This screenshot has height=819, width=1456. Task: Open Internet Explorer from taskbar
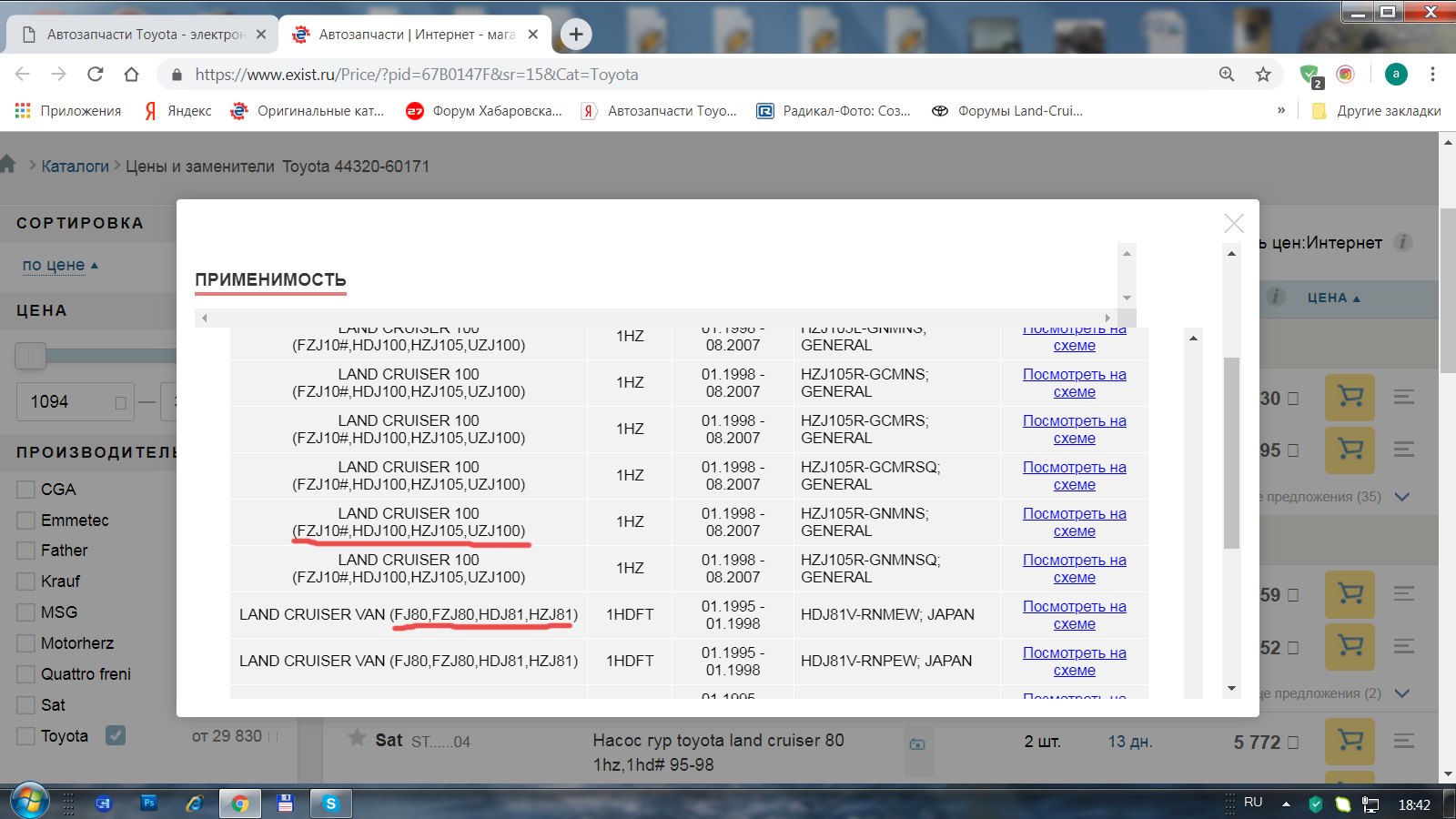[194, 804]
